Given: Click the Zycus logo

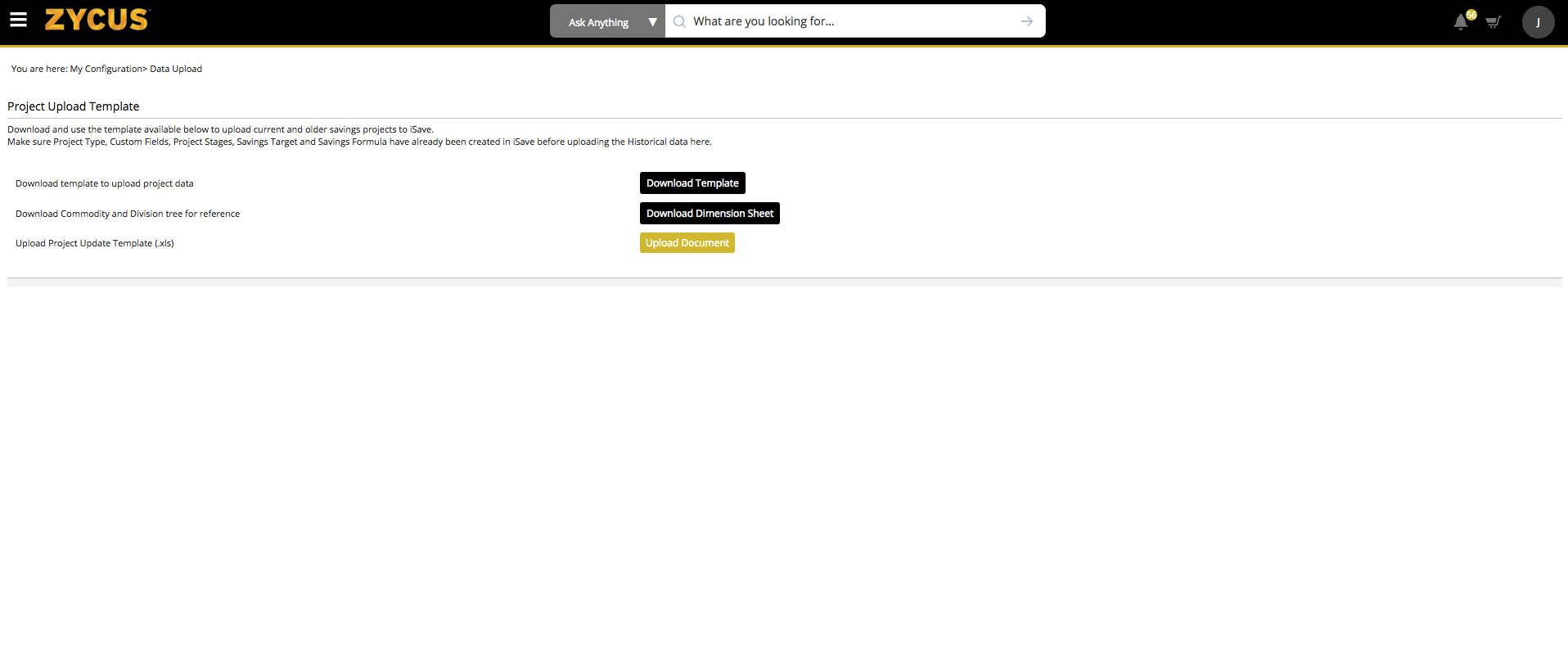Looking at the screenshot, I should (97, 20).
